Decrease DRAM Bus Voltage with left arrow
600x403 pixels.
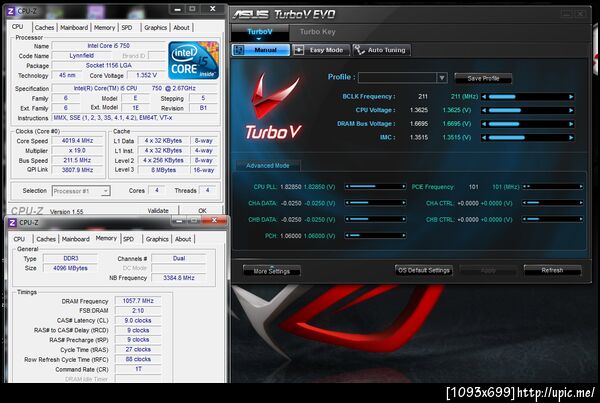click(484, 124)
